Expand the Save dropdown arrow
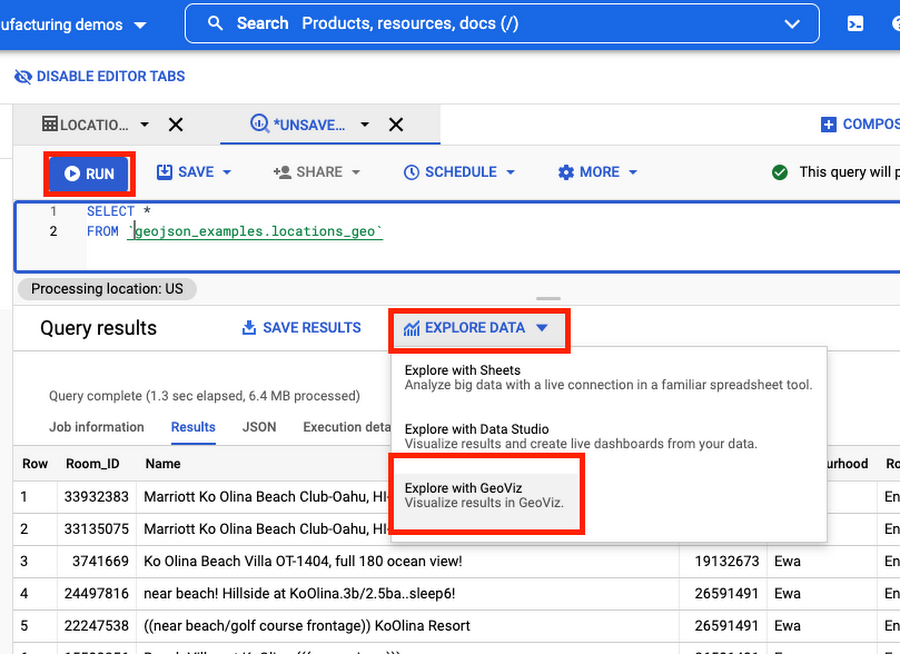The width and height of the screenshot is (900, 654). pyautogui.click(x=227, y=172)
